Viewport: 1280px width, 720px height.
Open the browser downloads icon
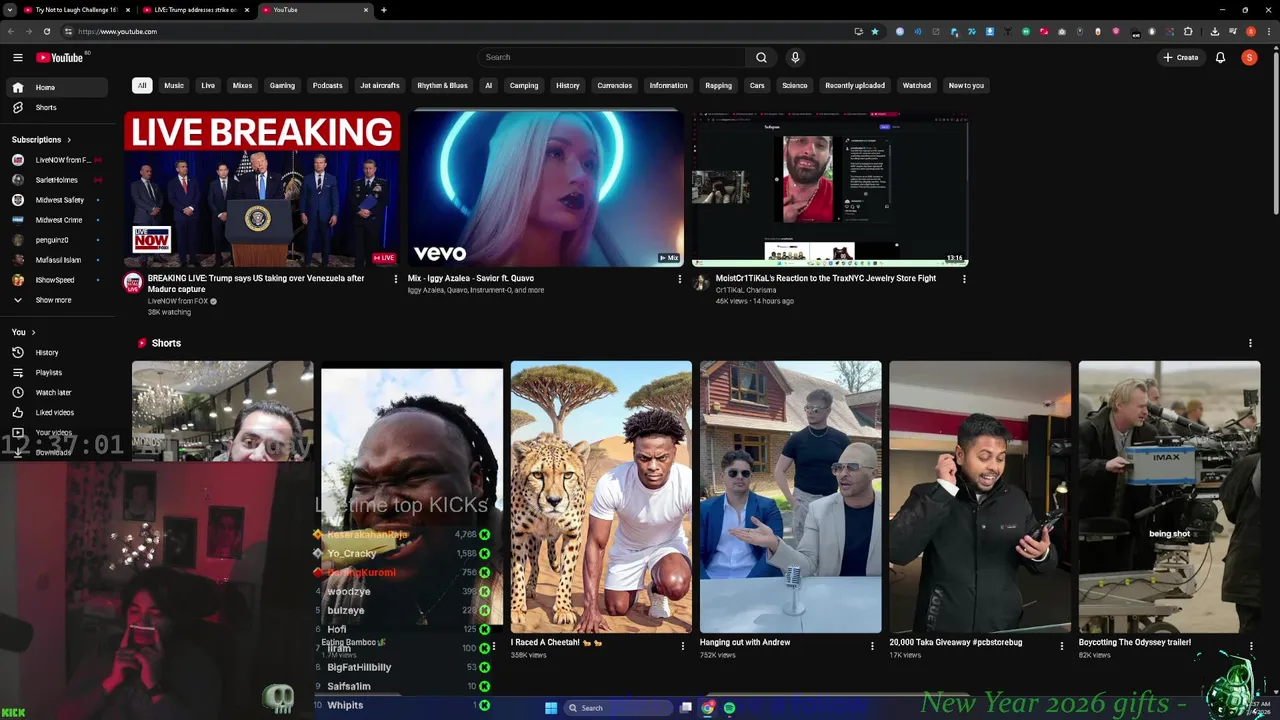[x=1214, y=31]
